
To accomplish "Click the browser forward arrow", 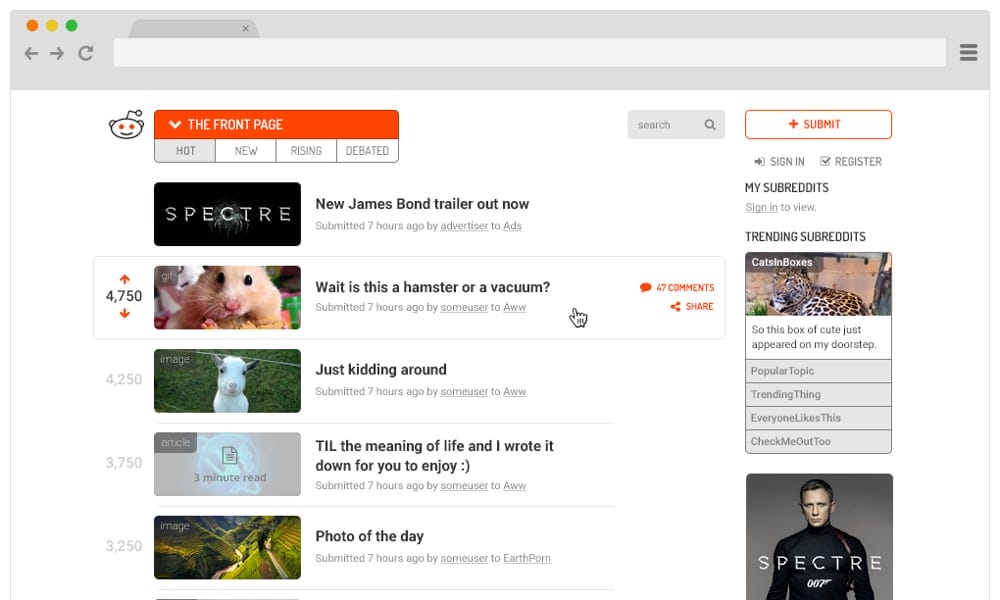I will 58,53.
